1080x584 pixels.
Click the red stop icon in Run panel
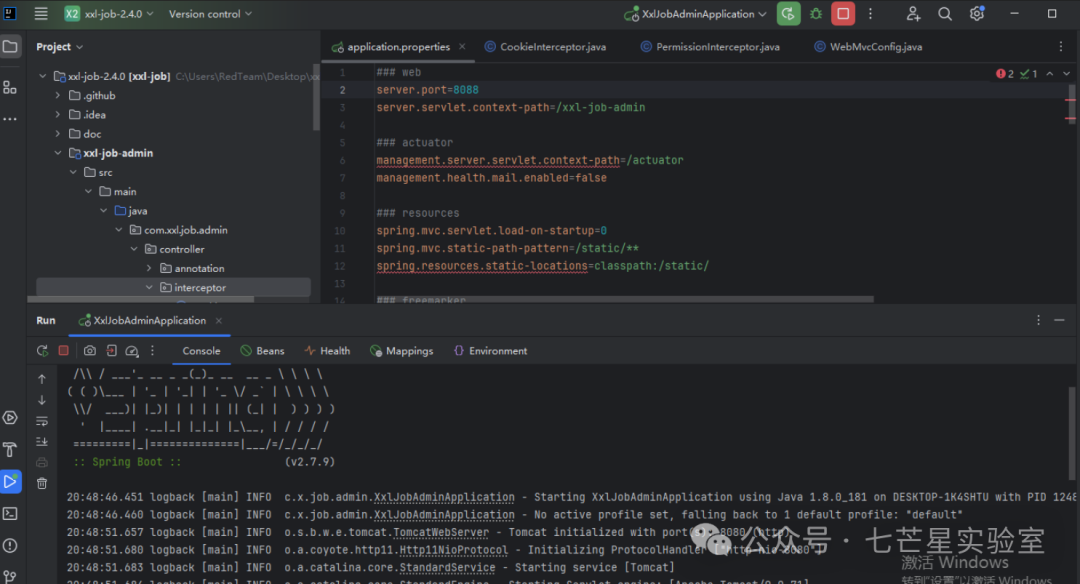coord(63,351)
